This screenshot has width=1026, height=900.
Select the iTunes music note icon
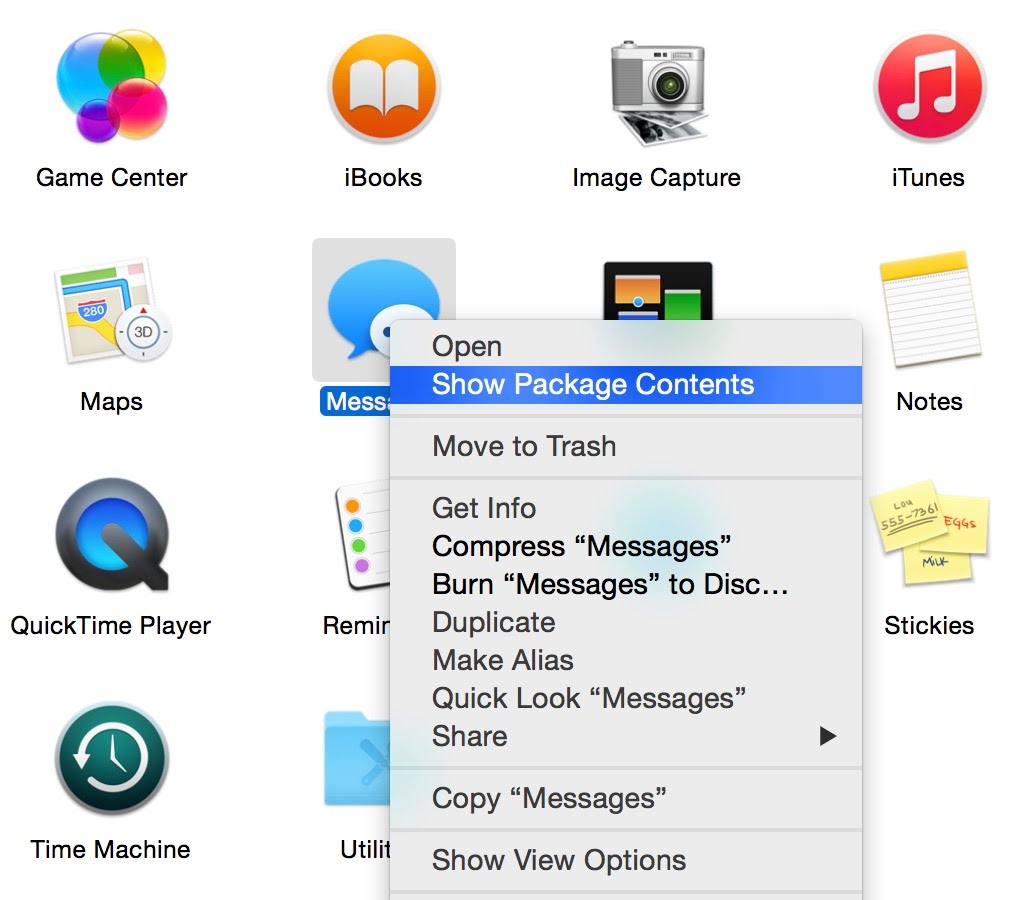click(928, 88)
